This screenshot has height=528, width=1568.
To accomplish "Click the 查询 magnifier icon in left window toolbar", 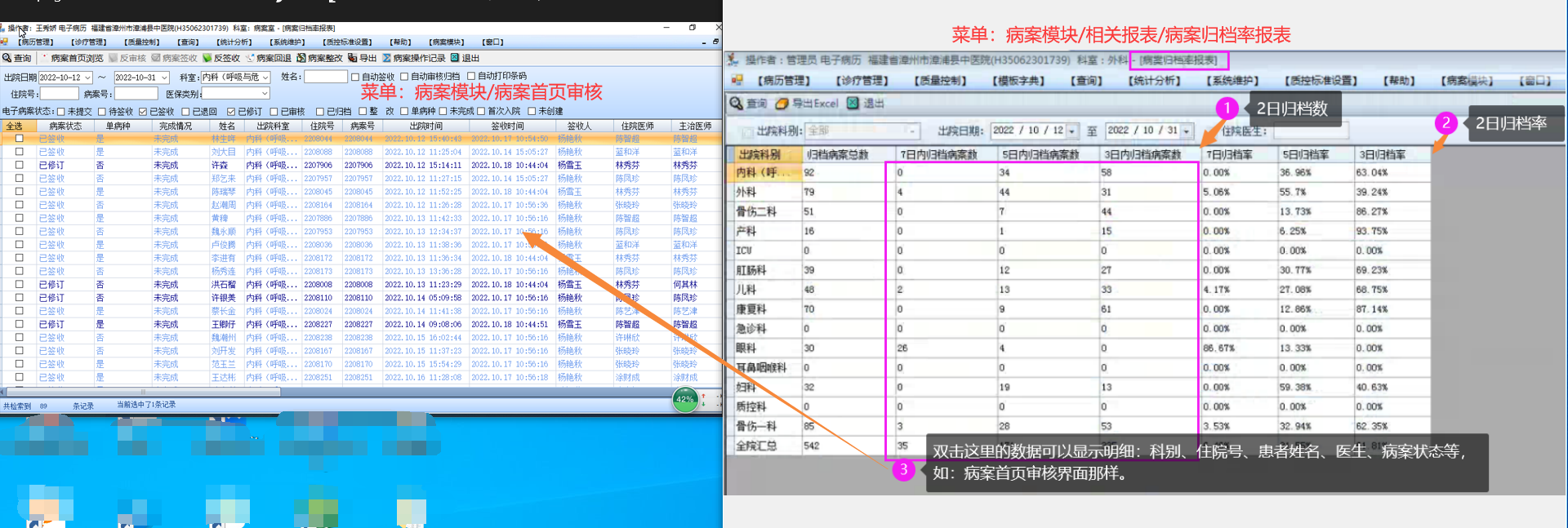I will [x=7, y=58].
